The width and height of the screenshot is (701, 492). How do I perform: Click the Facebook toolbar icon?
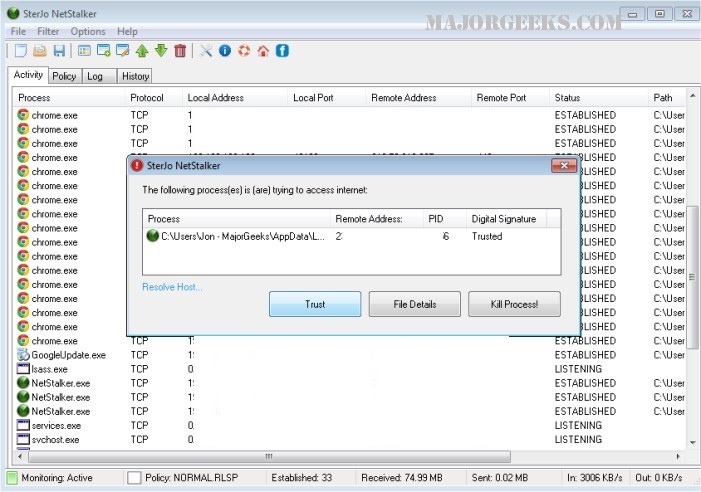point(282,50)
